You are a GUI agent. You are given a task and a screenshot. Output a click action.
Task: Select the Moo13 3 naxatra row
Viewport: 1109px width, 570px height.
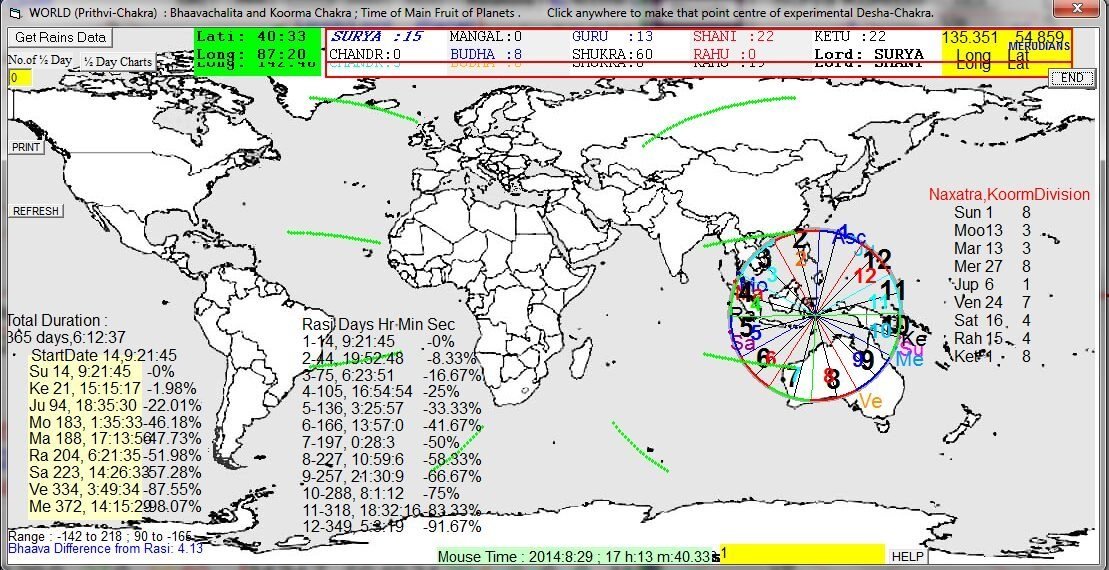992,231
